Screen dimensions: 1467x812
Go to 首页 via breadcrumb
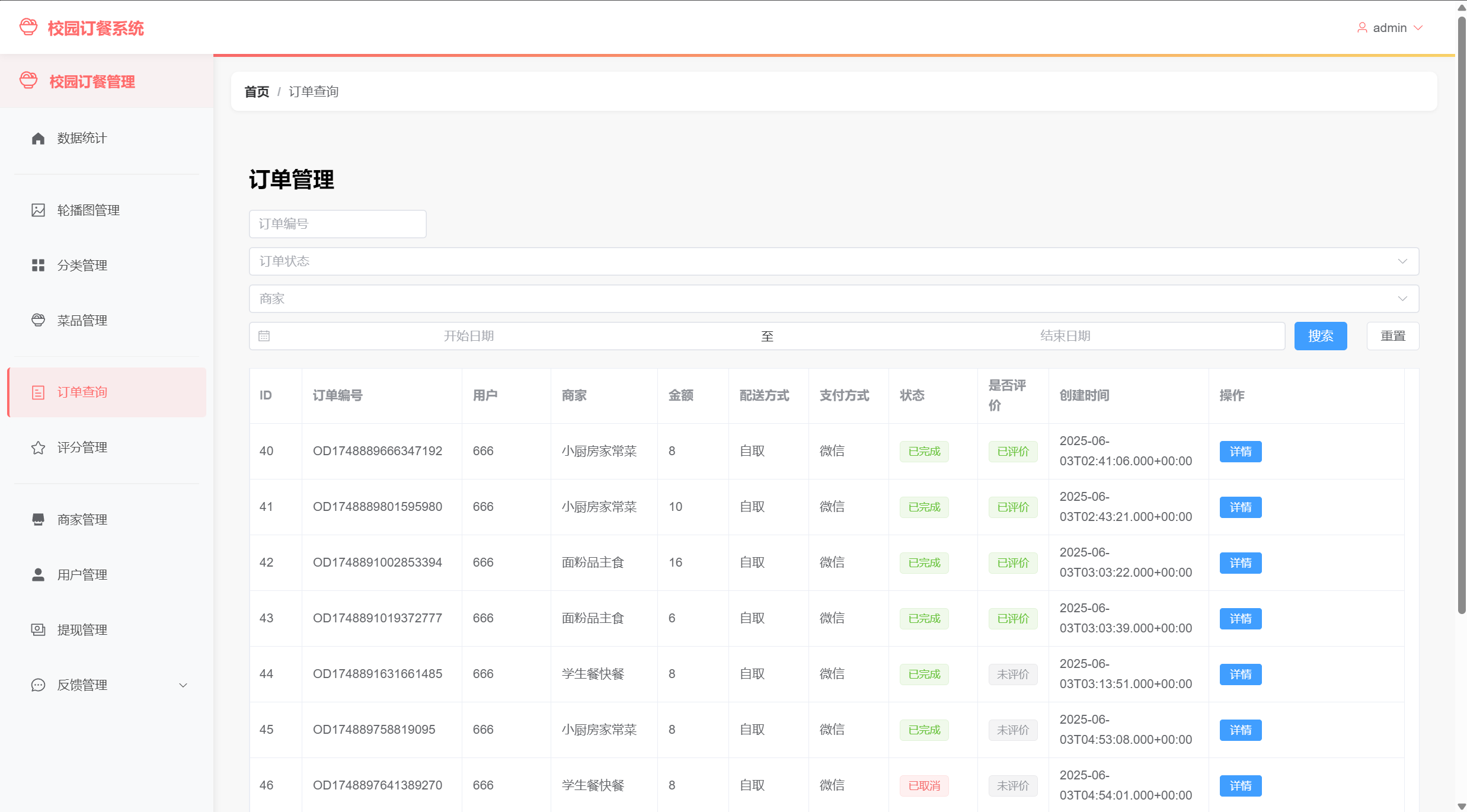[257, 92]
